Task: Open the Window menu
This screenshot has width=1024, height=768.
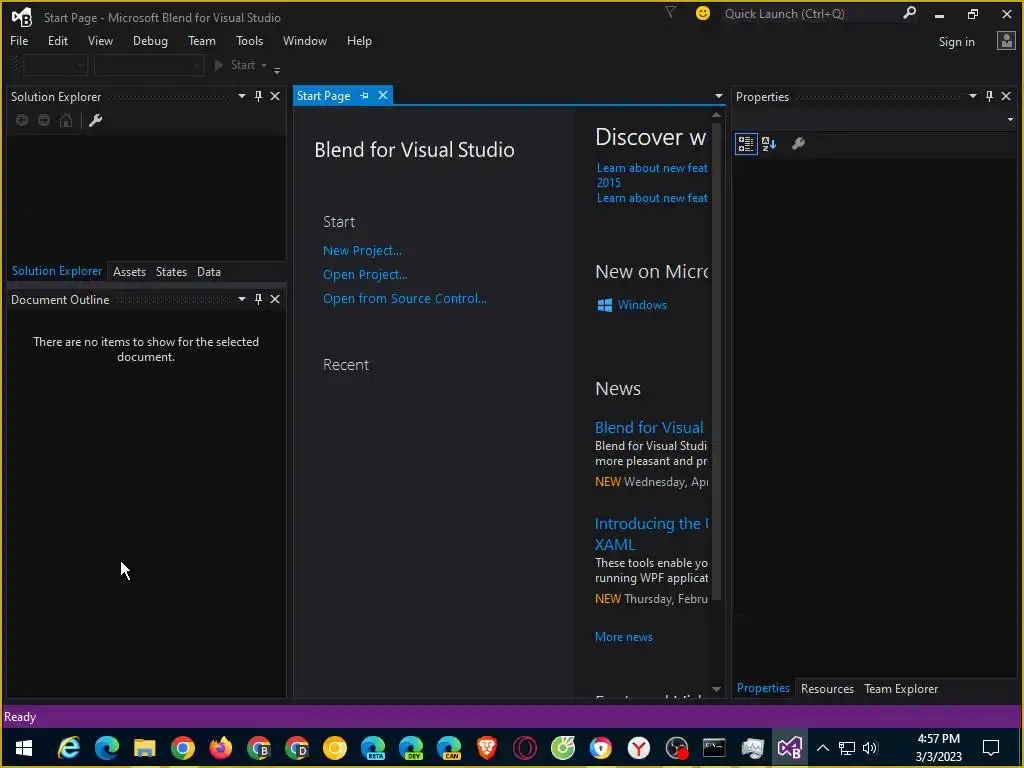Action: 305,40
